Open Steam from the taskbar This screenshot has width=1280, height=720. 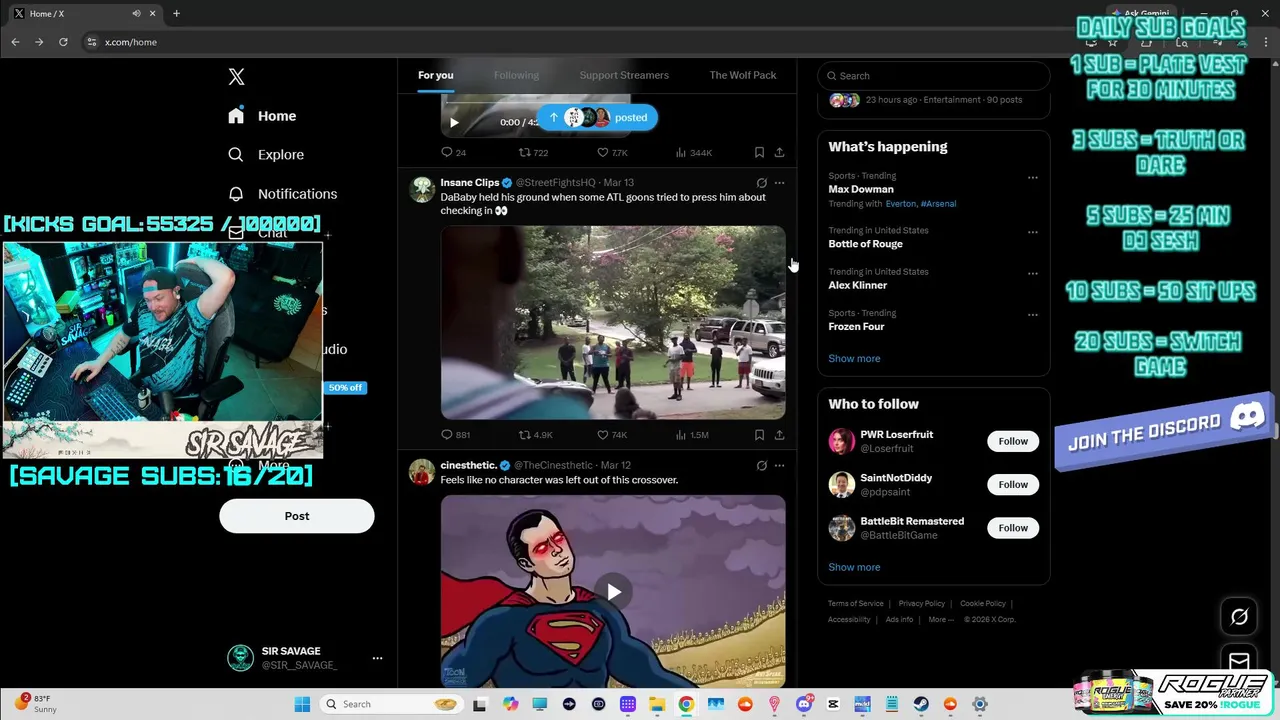[921, 704]
